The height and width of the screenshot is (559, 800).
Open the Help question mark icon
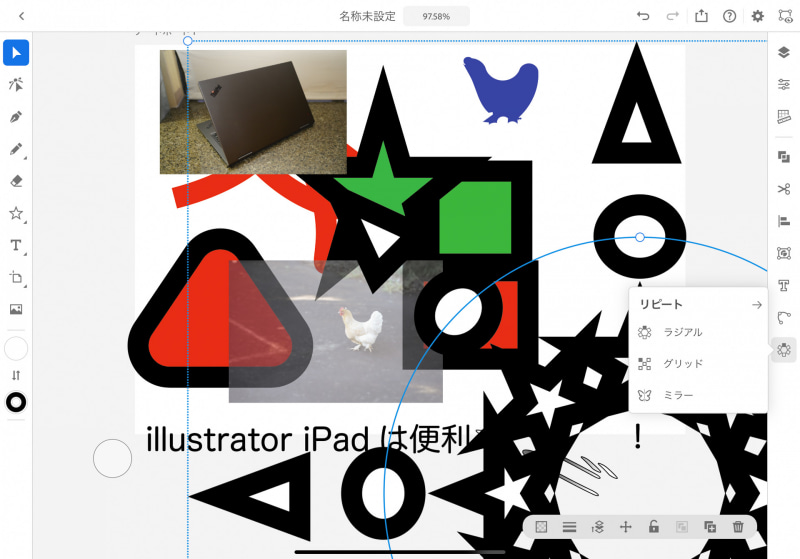(730, 16)
